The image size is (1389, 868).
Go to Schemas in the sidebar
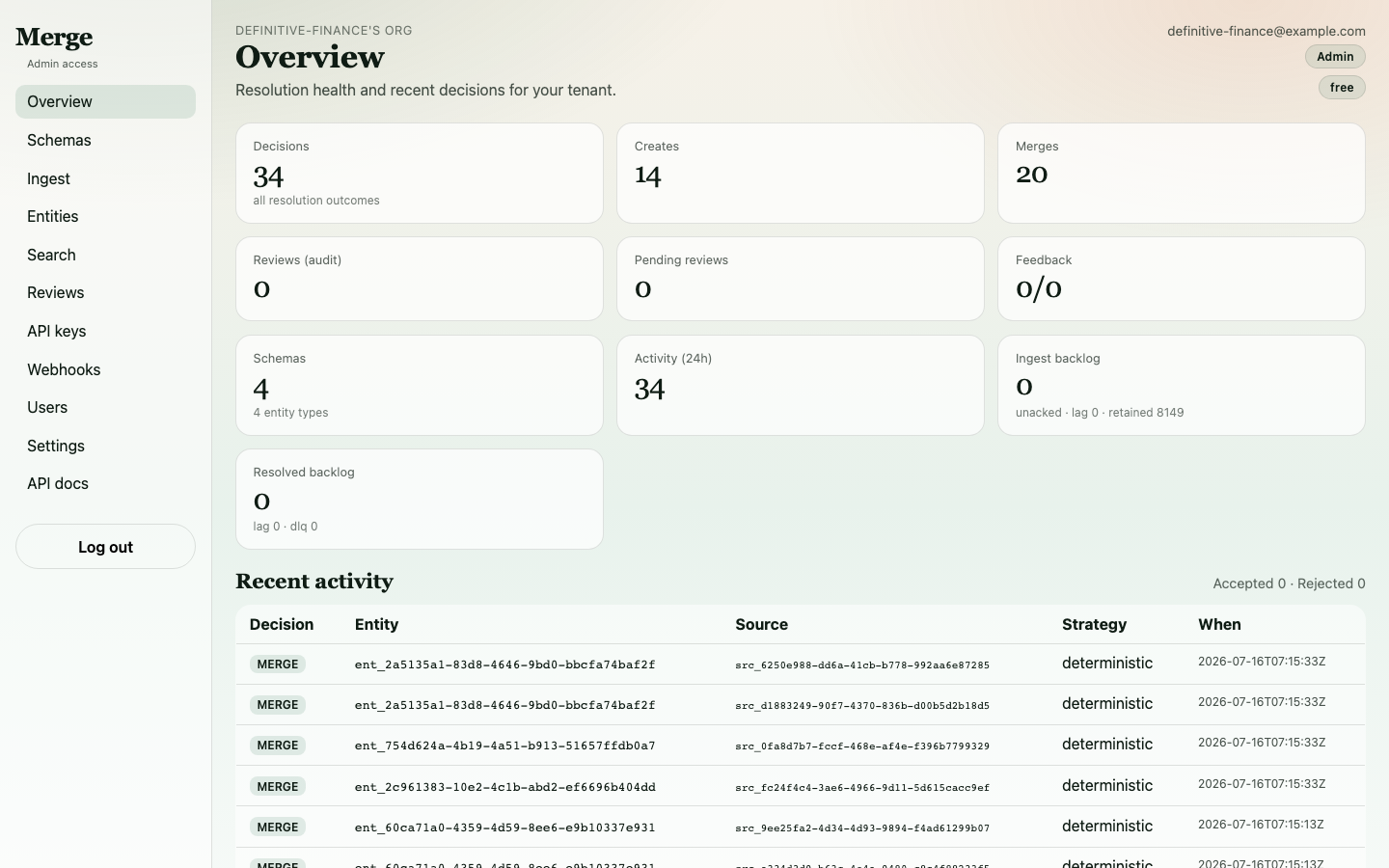point(105,140)
